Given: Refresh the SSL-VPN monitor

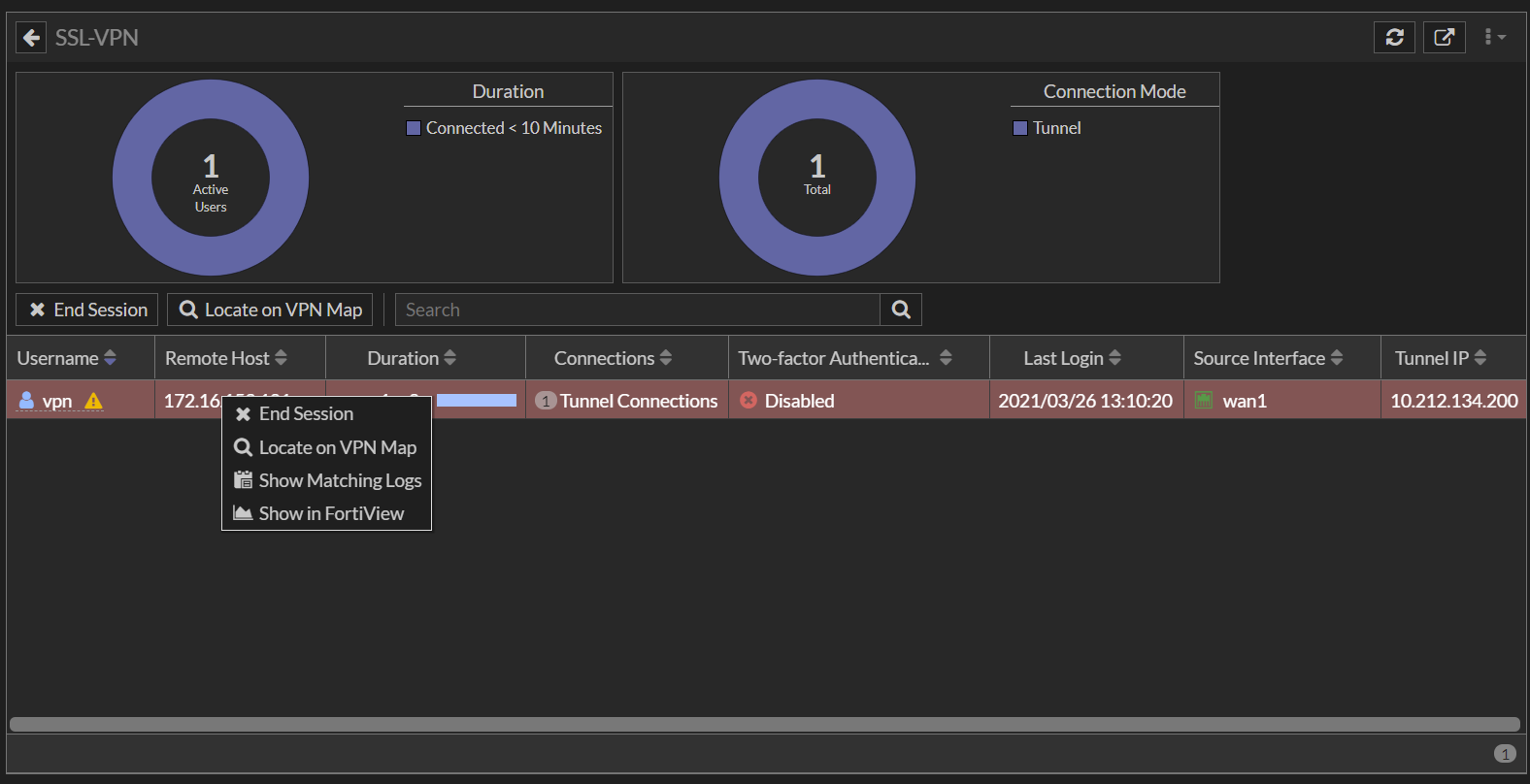Looking at the screenshot, I should 1394,37.
